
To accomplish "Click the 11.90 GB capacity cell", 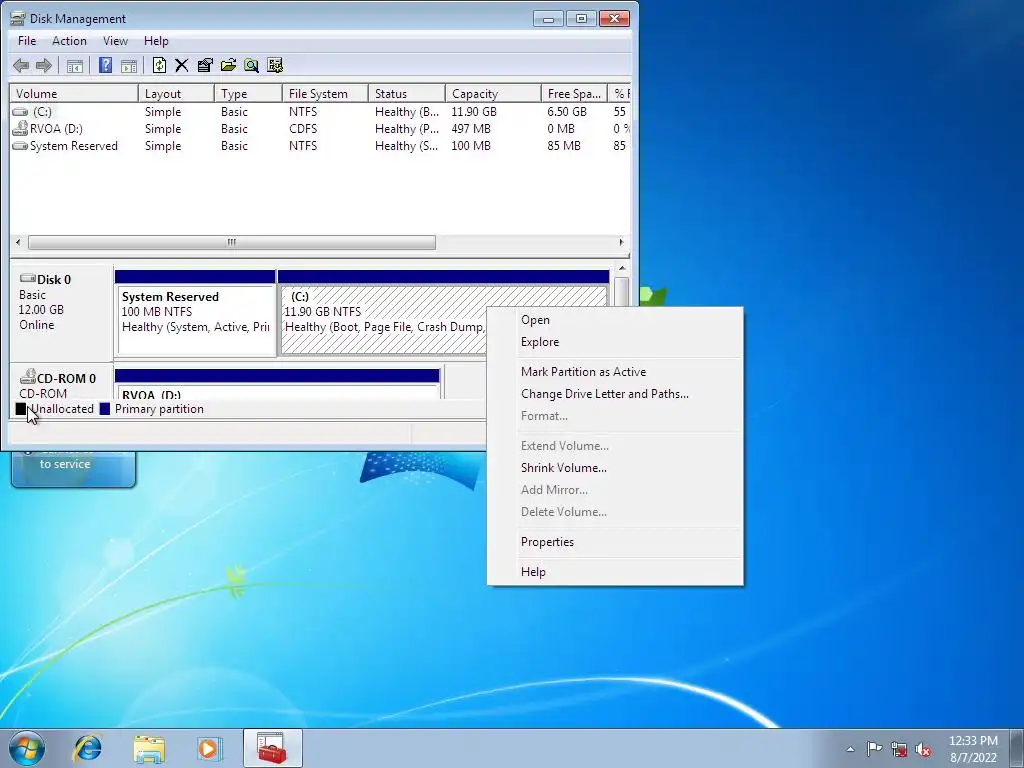I will 474,112.
